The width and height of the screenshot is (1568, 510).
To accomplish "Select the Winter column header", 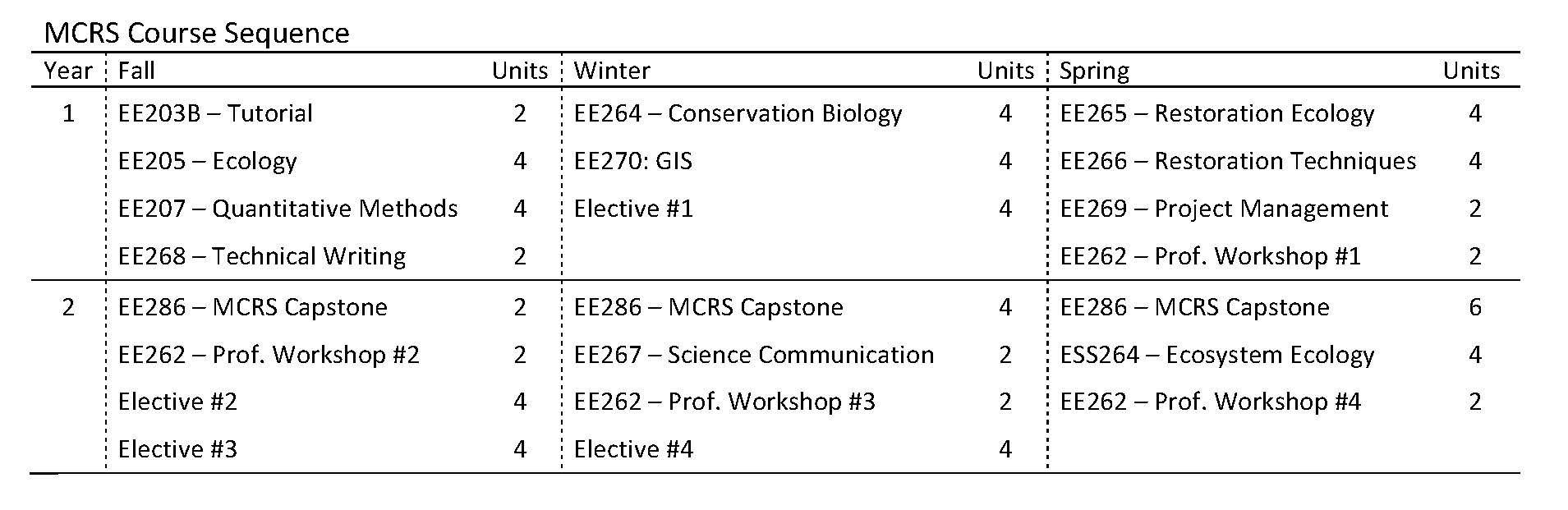I will (612, 71).
